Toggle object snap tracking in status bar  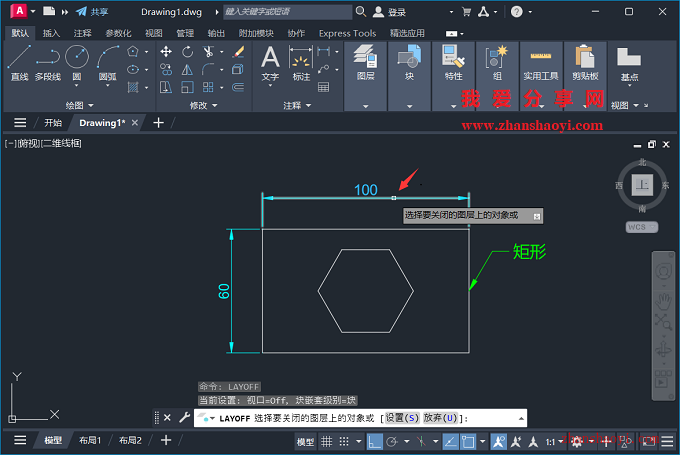[x=451, y=442]
